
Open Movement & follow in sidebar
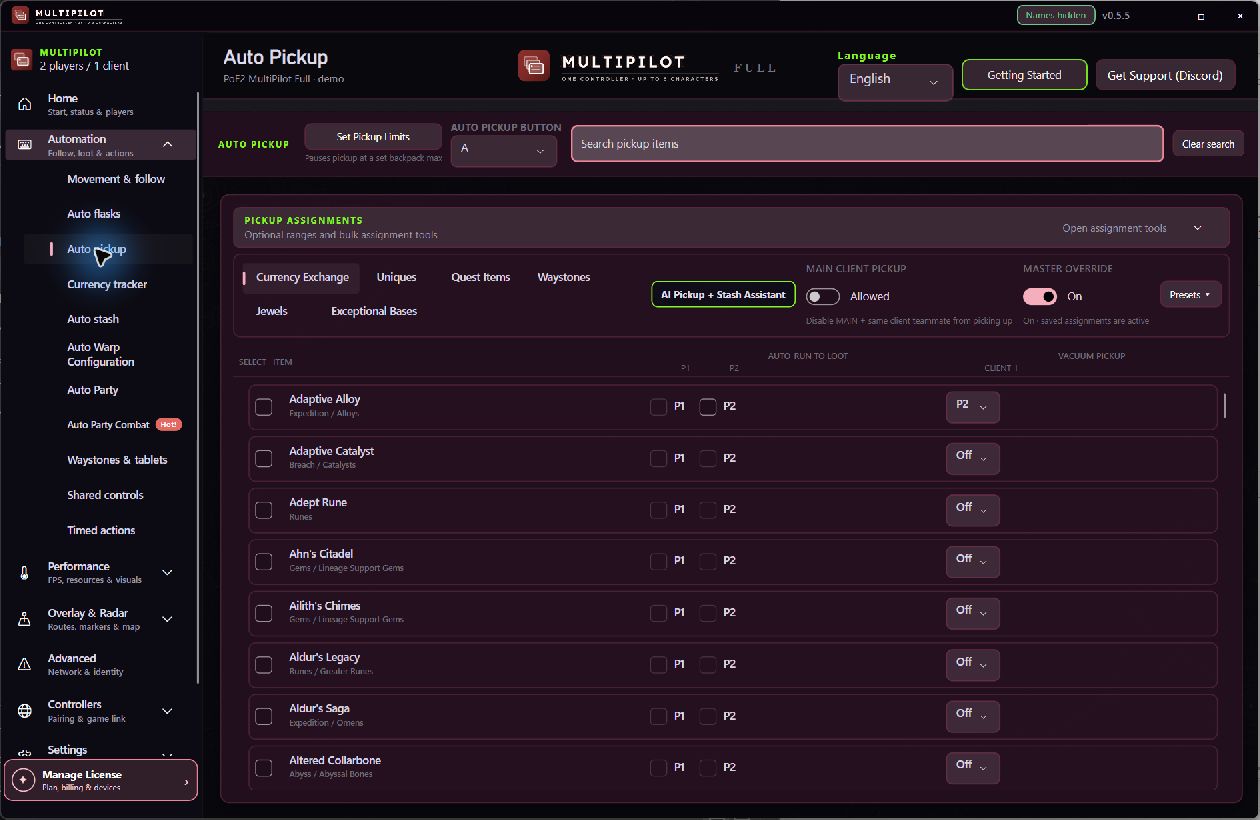click(116, 180)
